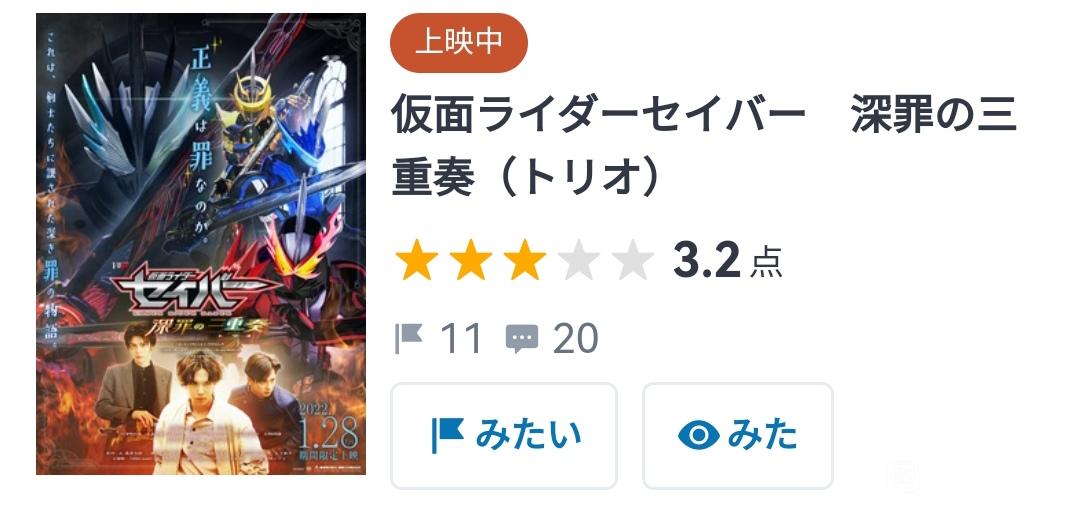The image size is (1080, 505).
Task: Click the みた (watched) button
Action: pyautogui.click(x=738, y=435)
